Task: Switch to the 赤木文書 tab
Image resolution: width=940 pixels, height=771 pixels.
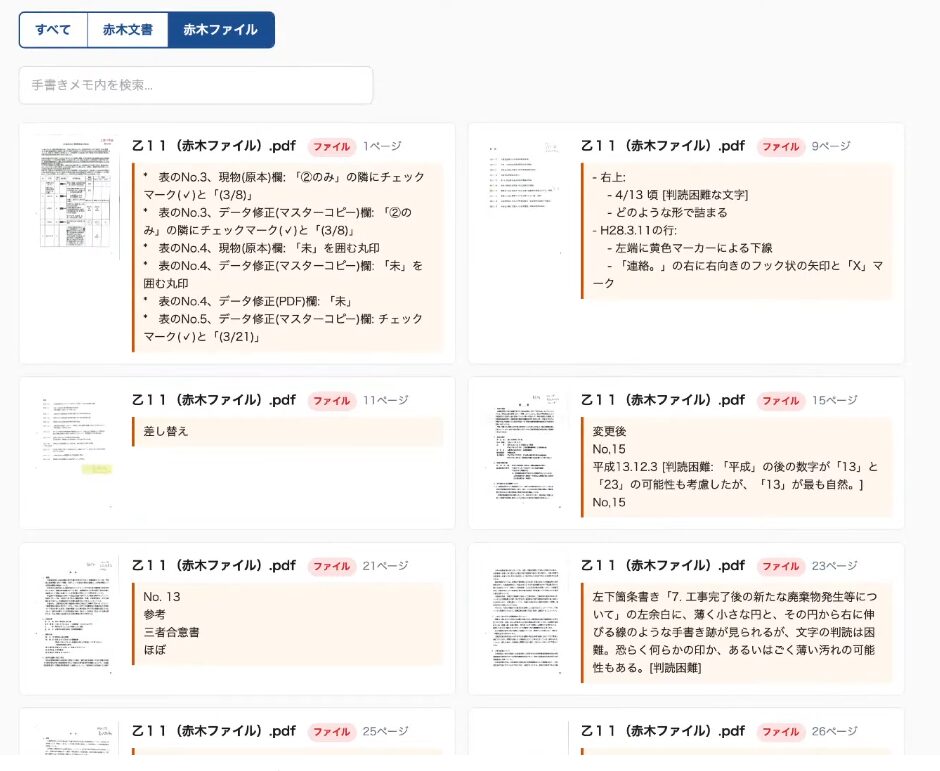Action: (x=127, y=30)
